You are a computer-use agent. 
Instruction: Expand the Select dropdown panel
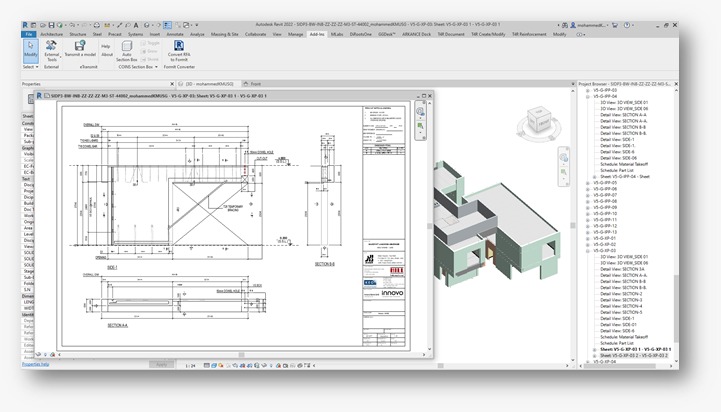(31, 67)
